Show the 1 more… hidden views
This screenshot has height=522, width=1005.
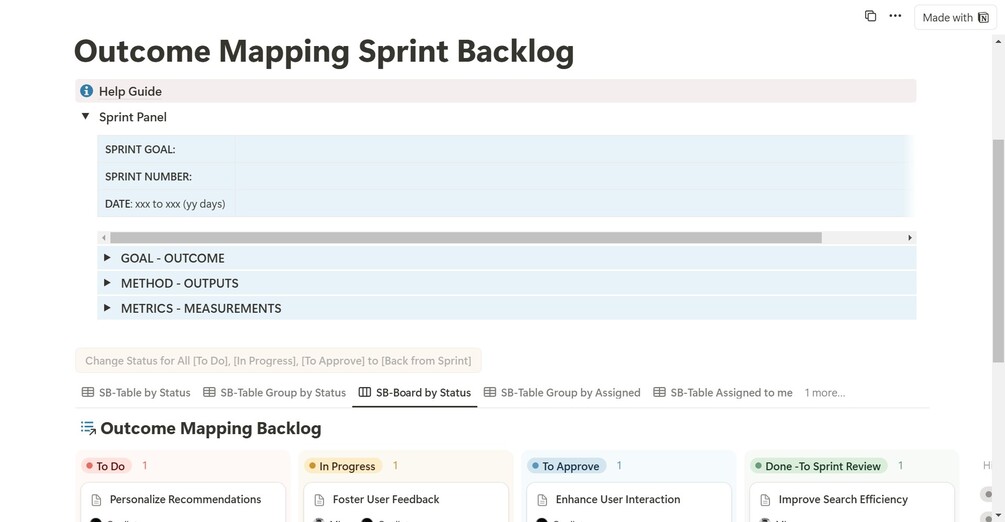click(x=825, y=393)
